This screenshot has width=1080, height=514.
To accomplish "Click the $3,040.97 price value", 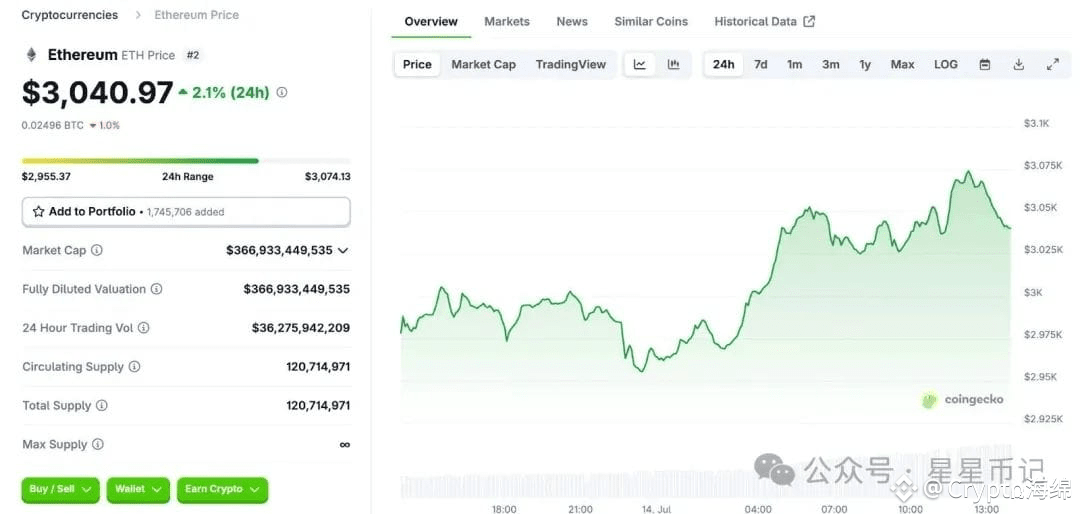I will [97, 92].
